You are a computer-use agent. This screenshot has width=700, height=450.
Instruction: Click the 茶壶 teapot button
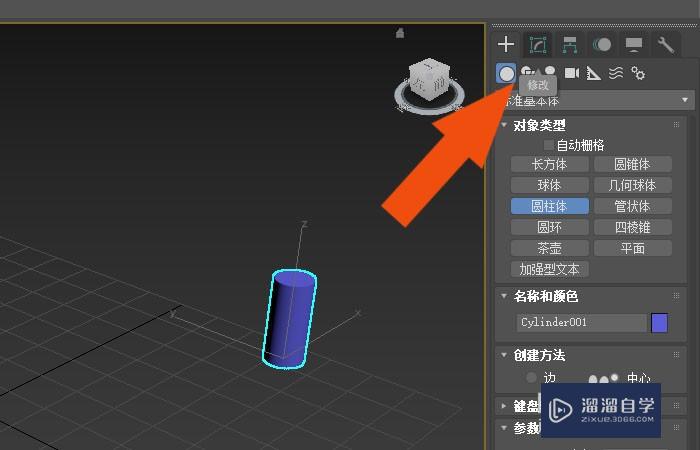coord(550,248)
